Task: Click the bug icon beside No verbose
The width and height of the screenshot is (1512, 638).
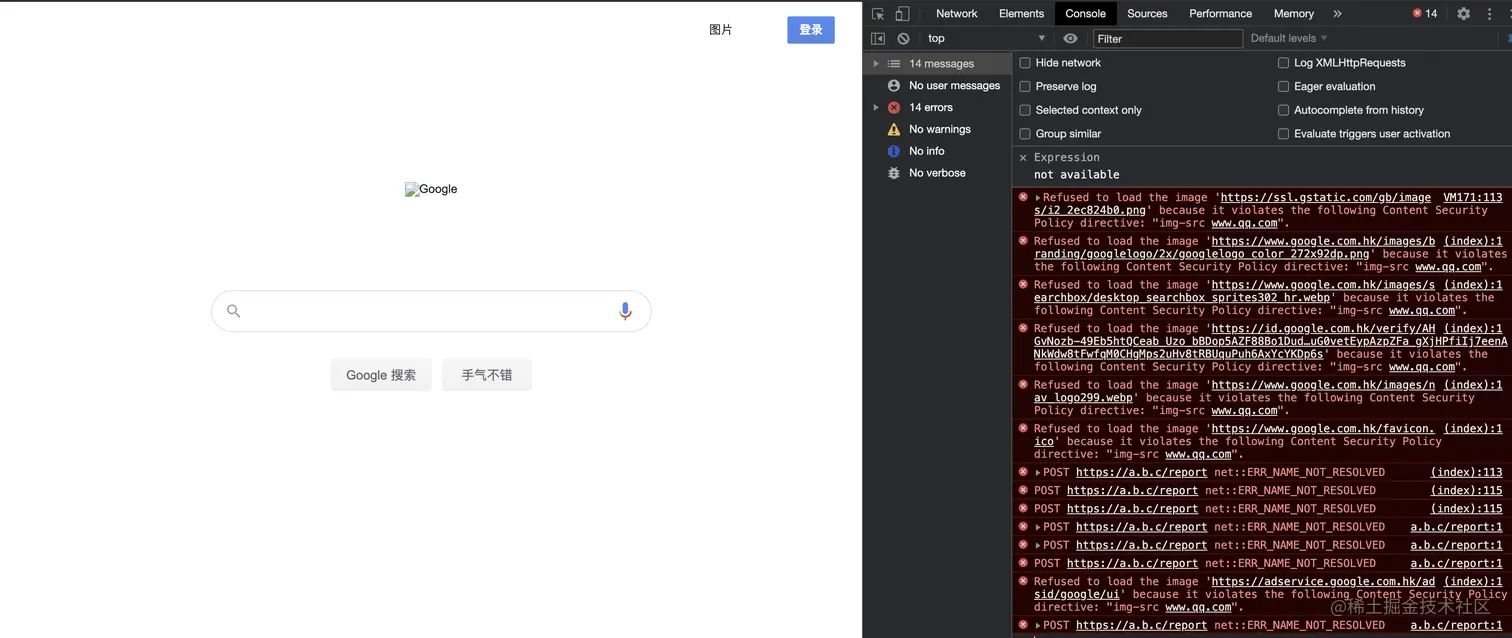Action: 894,173
